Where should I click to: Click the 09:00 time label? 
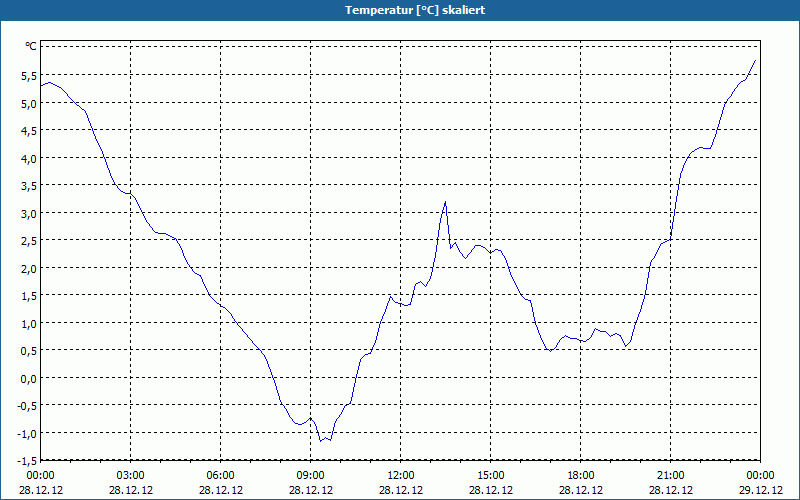coord(311,476)
